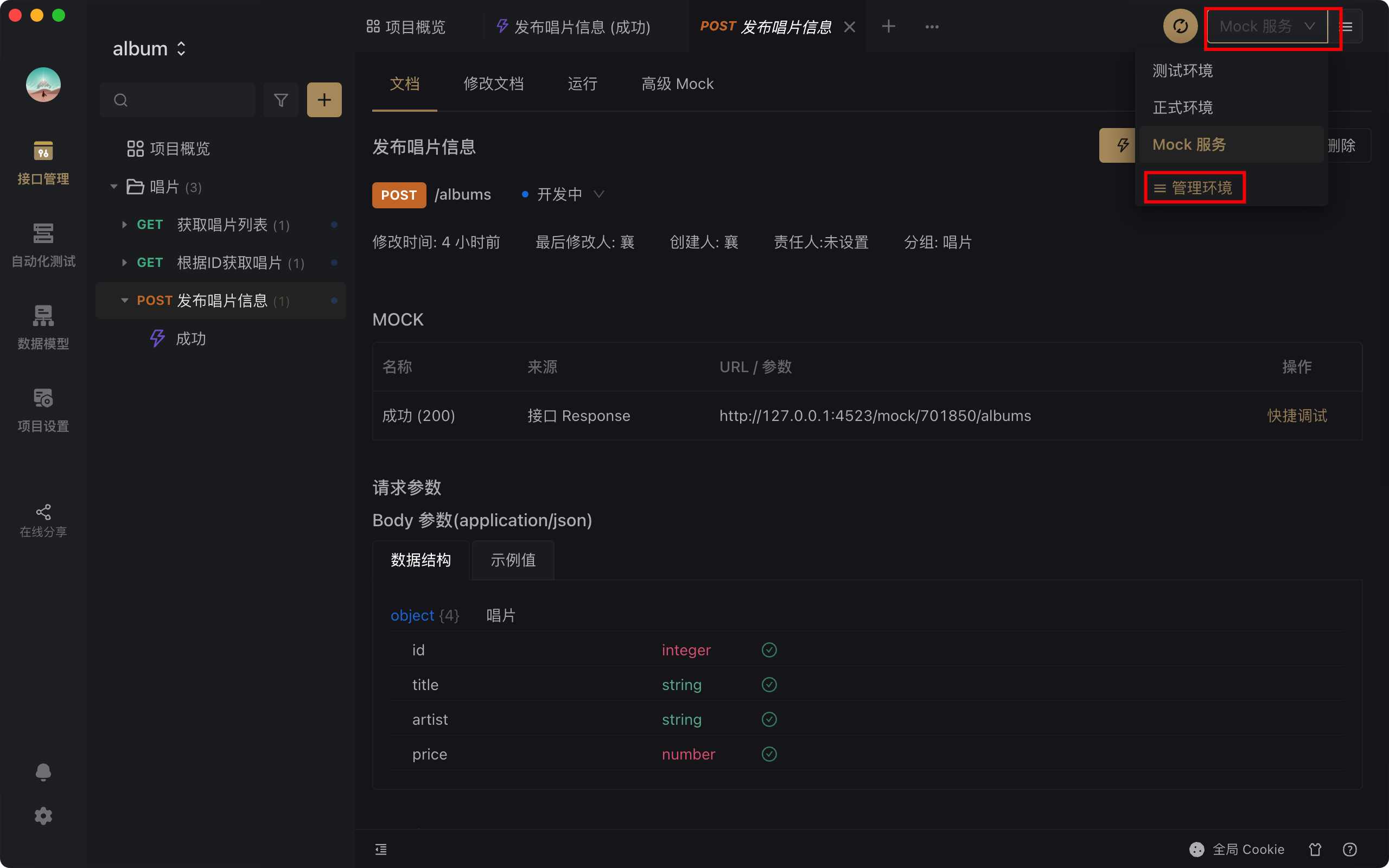Switch to the 修改文档 tab
This screenshot has width=1389, height=868.
tap(493, 84)
